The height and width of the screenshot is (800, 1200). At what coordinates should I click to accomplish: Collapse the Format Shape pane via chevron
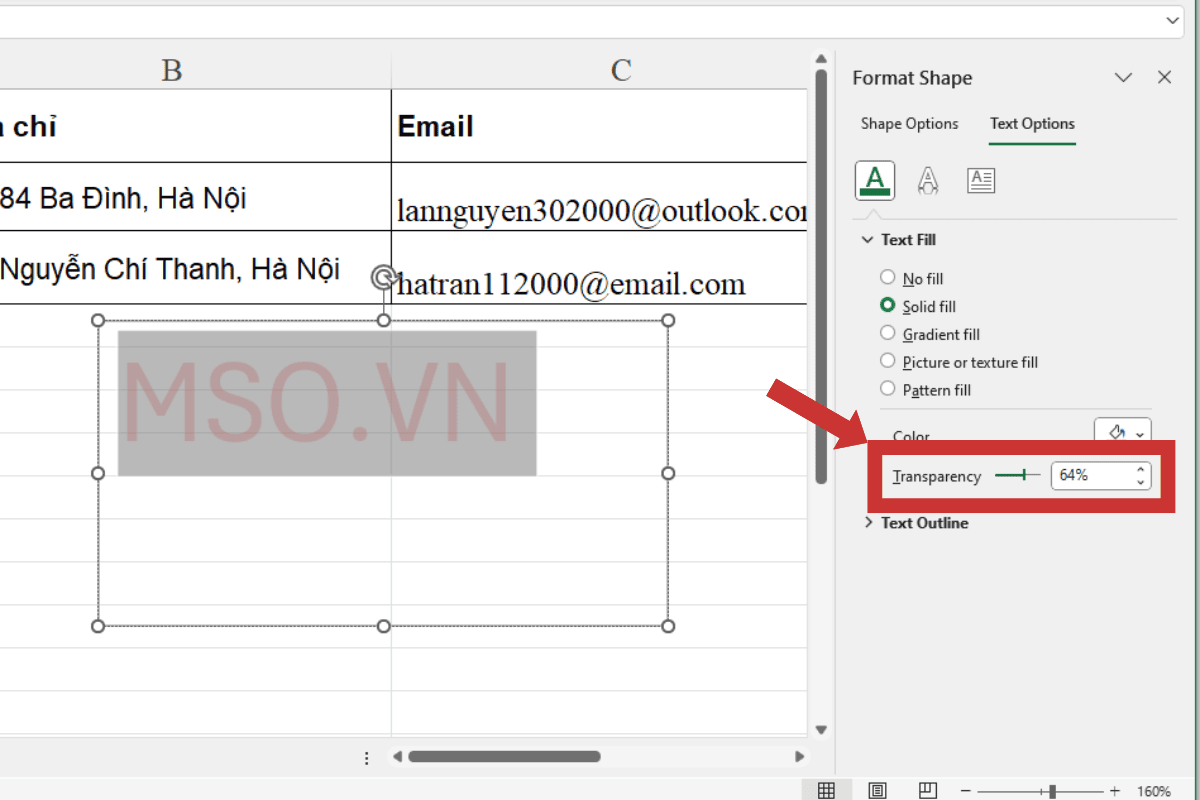pos(1123,77)
